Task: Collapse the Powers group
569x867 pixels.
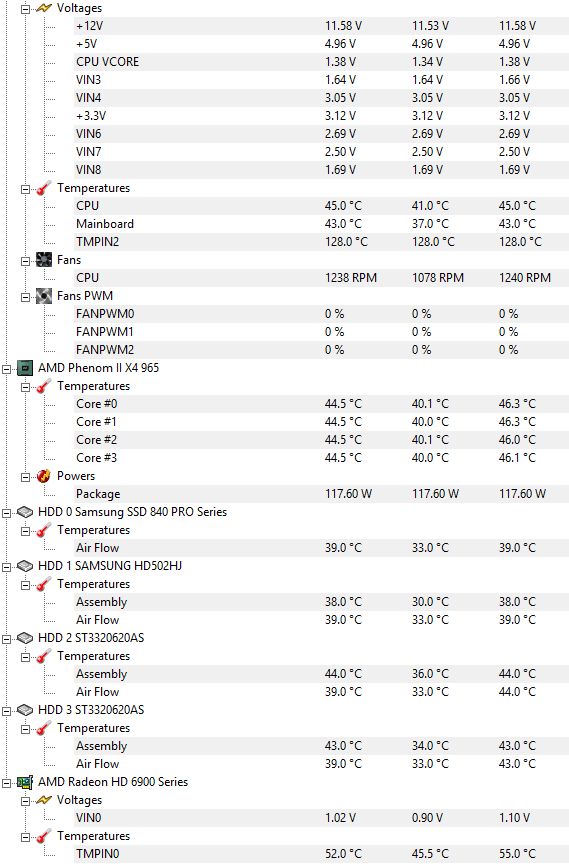Action: click(25, 477)
